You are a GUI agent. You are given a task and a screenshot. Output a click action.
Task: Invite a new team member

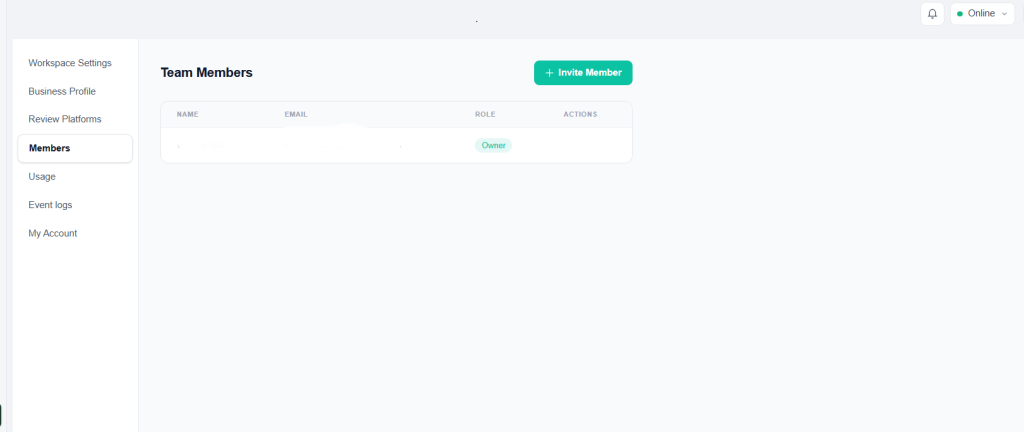[x=583, y=72]
